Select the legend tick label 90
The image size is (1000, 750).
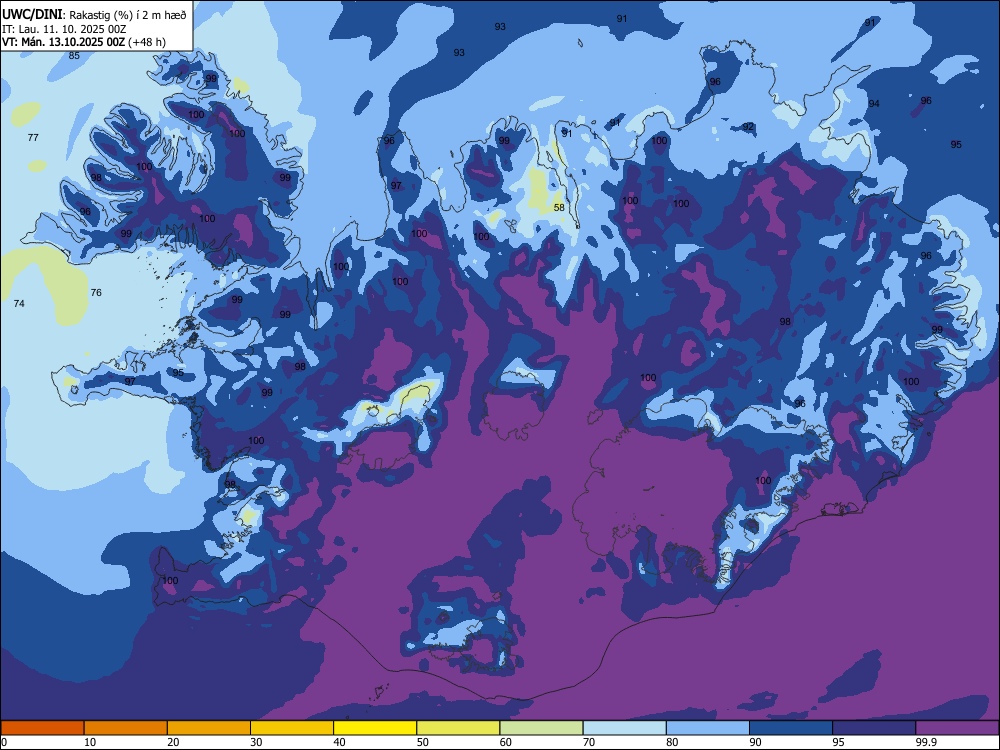point(756,742)
